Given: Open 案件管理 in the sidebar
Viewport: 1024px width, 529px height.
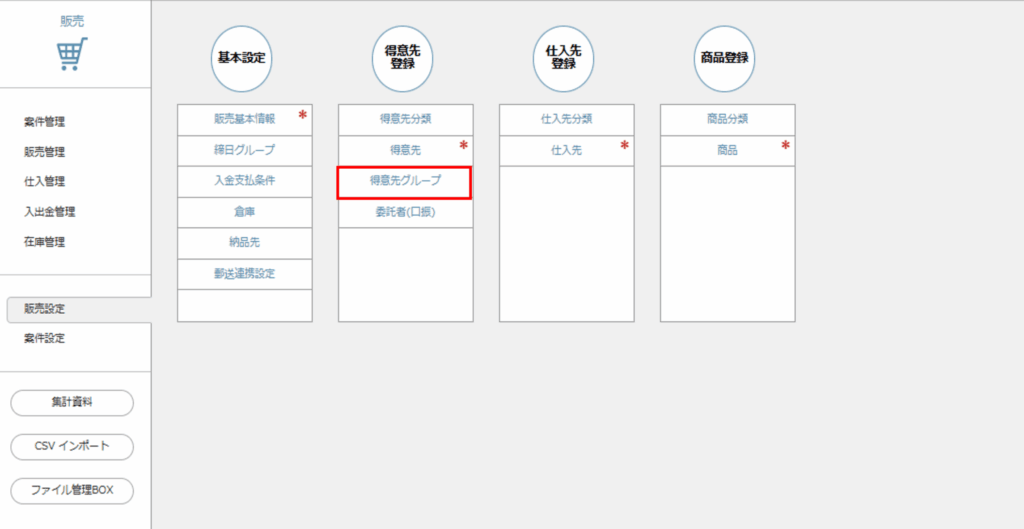Looking at the screenshot, I should pos(44,122).
